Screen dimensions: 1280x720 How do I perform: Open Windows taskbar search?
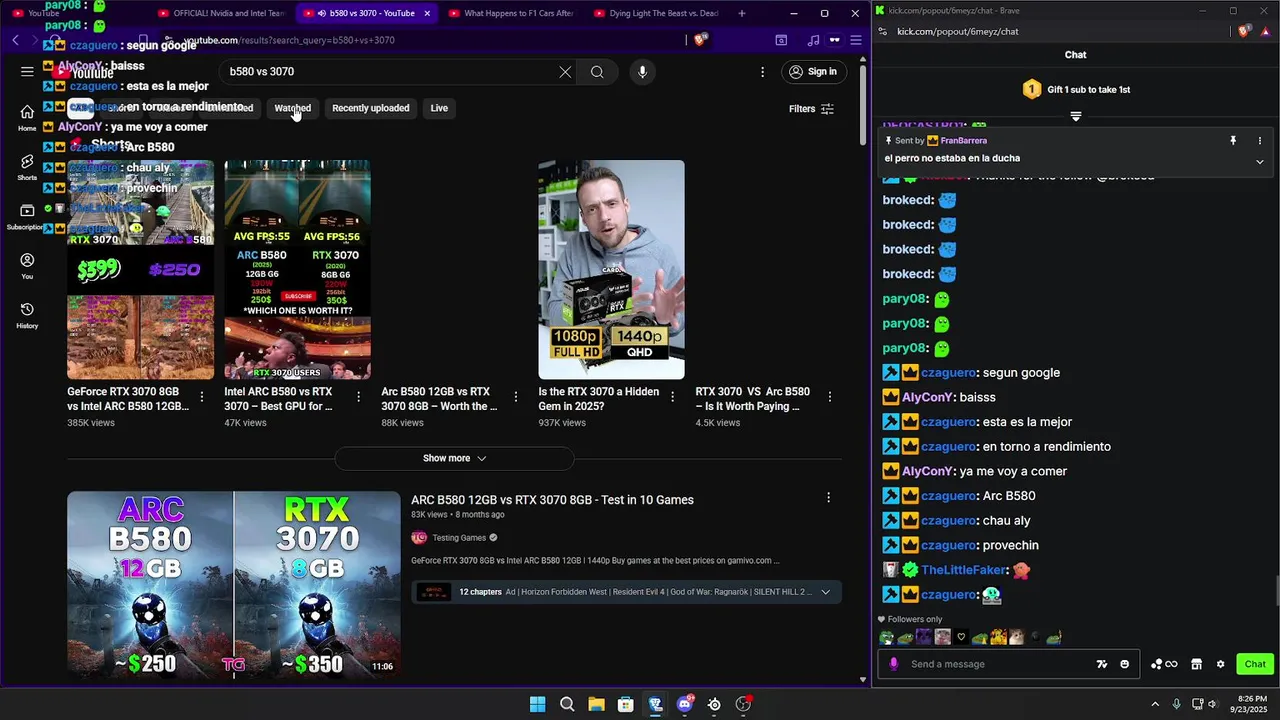[567, 704]
